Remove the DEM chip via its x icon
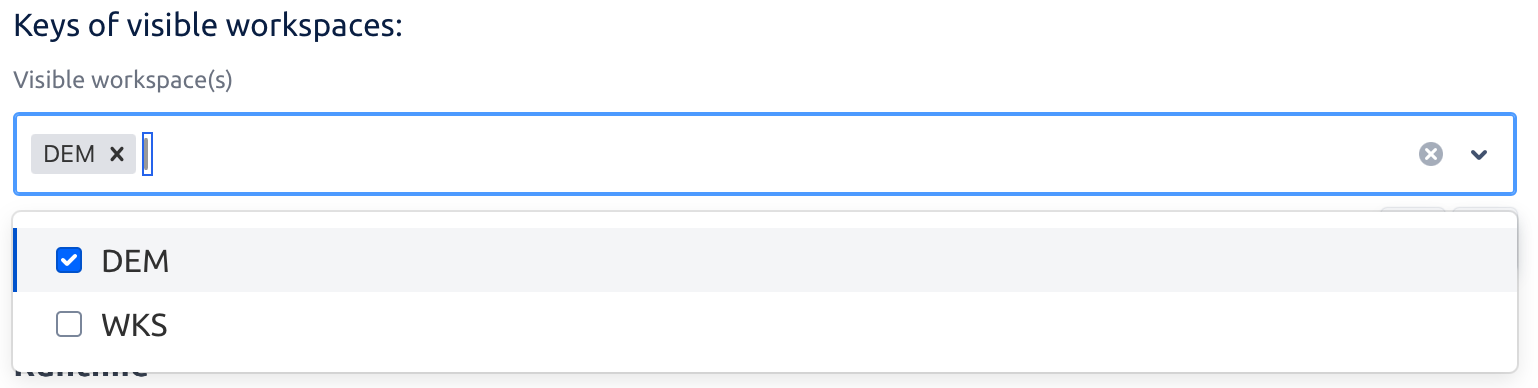 click(x=117, y=154)
